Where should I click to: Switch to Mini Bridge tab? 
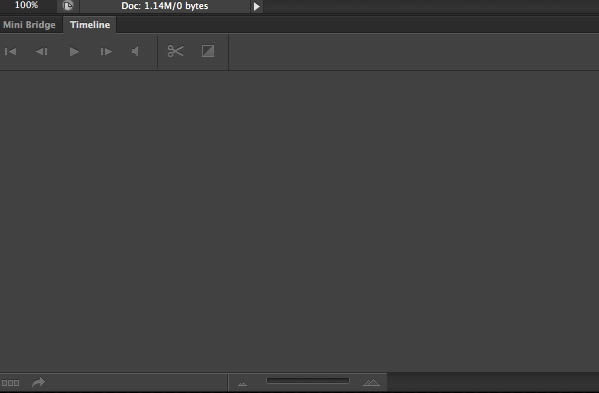click(29, 25)
